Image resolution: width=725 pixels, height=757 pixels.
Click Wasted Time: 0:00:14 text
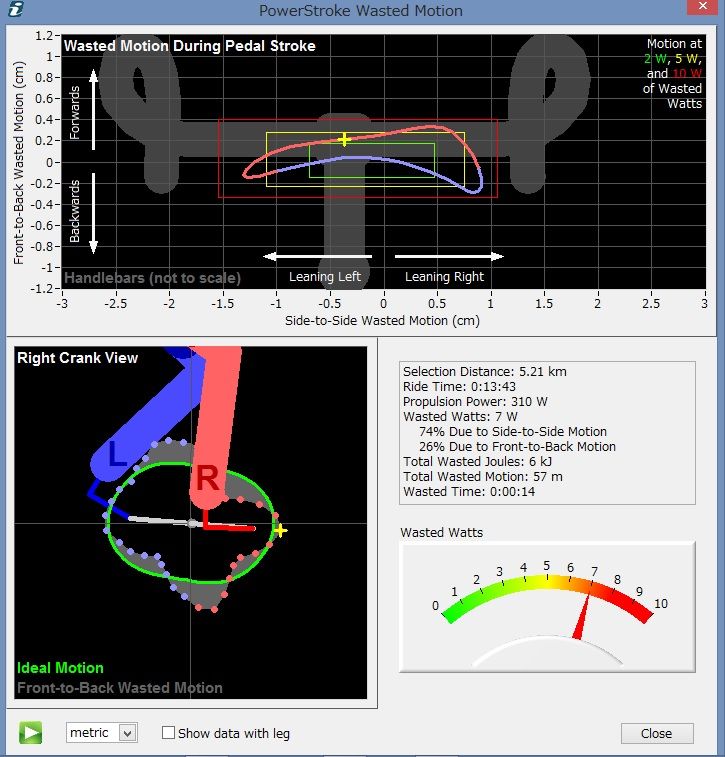[469, 491]
